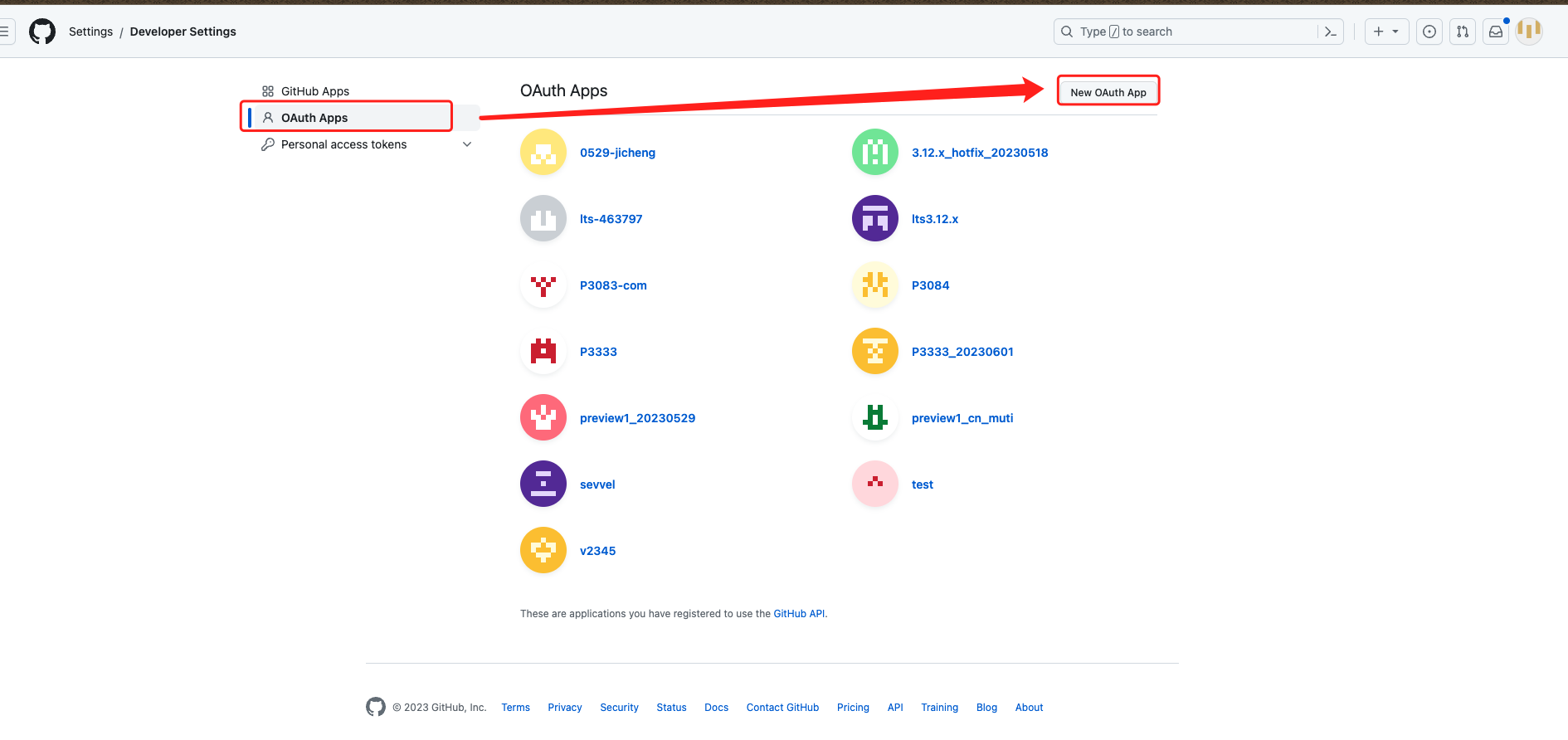1568x740 pixels.
Task: Go to Settings breadcrumb
Action: [90, 32]
